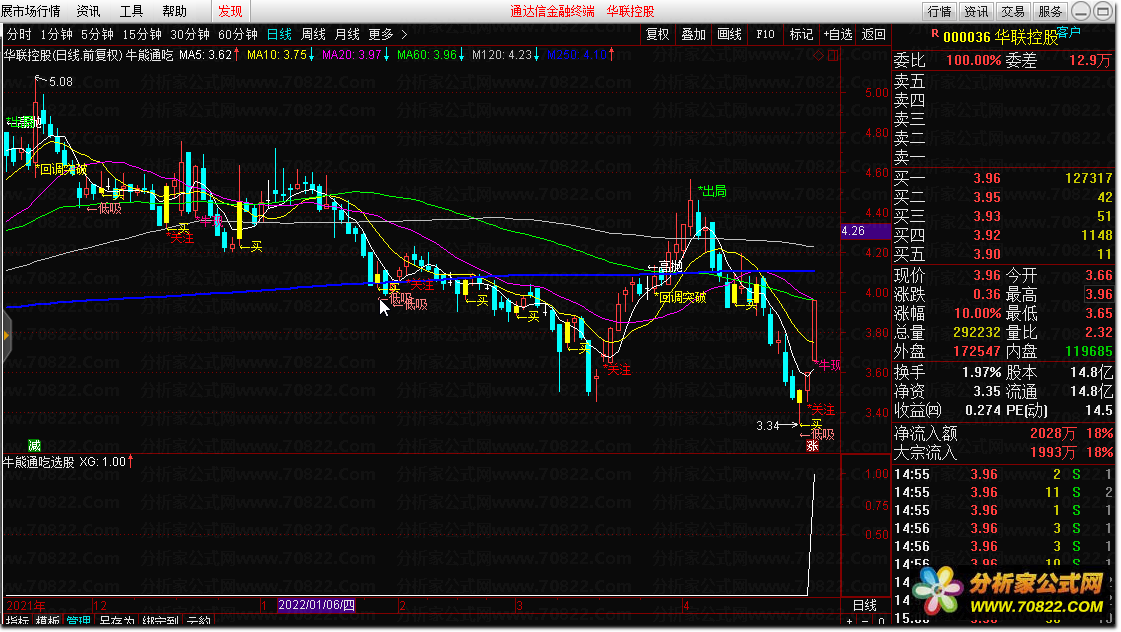
Task: Click the 绑定到 bottom button
Action: pos(161,621)
